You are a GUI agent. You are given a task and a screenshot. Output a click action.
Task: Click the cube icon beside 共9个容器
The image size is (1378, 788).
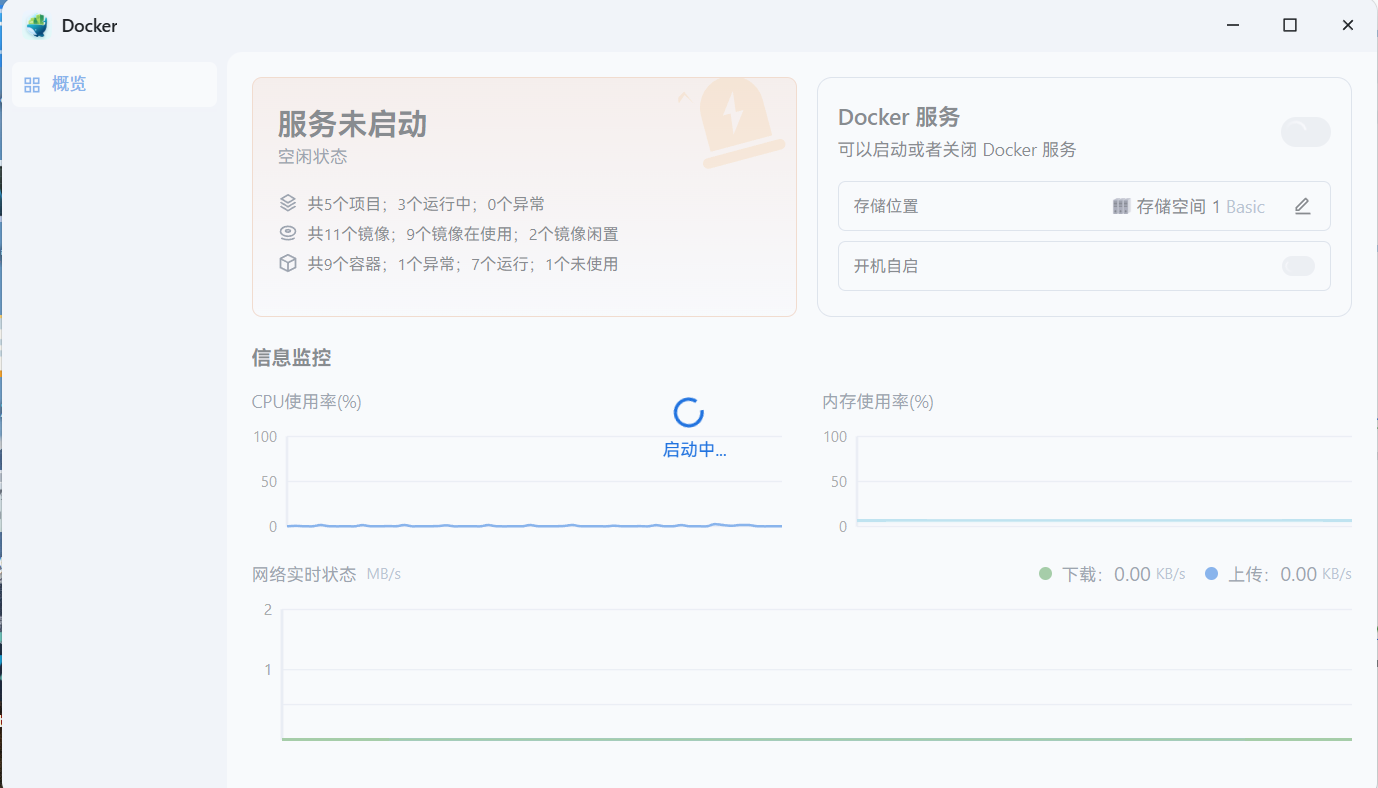pyautogui.click(x=288, y=264)
